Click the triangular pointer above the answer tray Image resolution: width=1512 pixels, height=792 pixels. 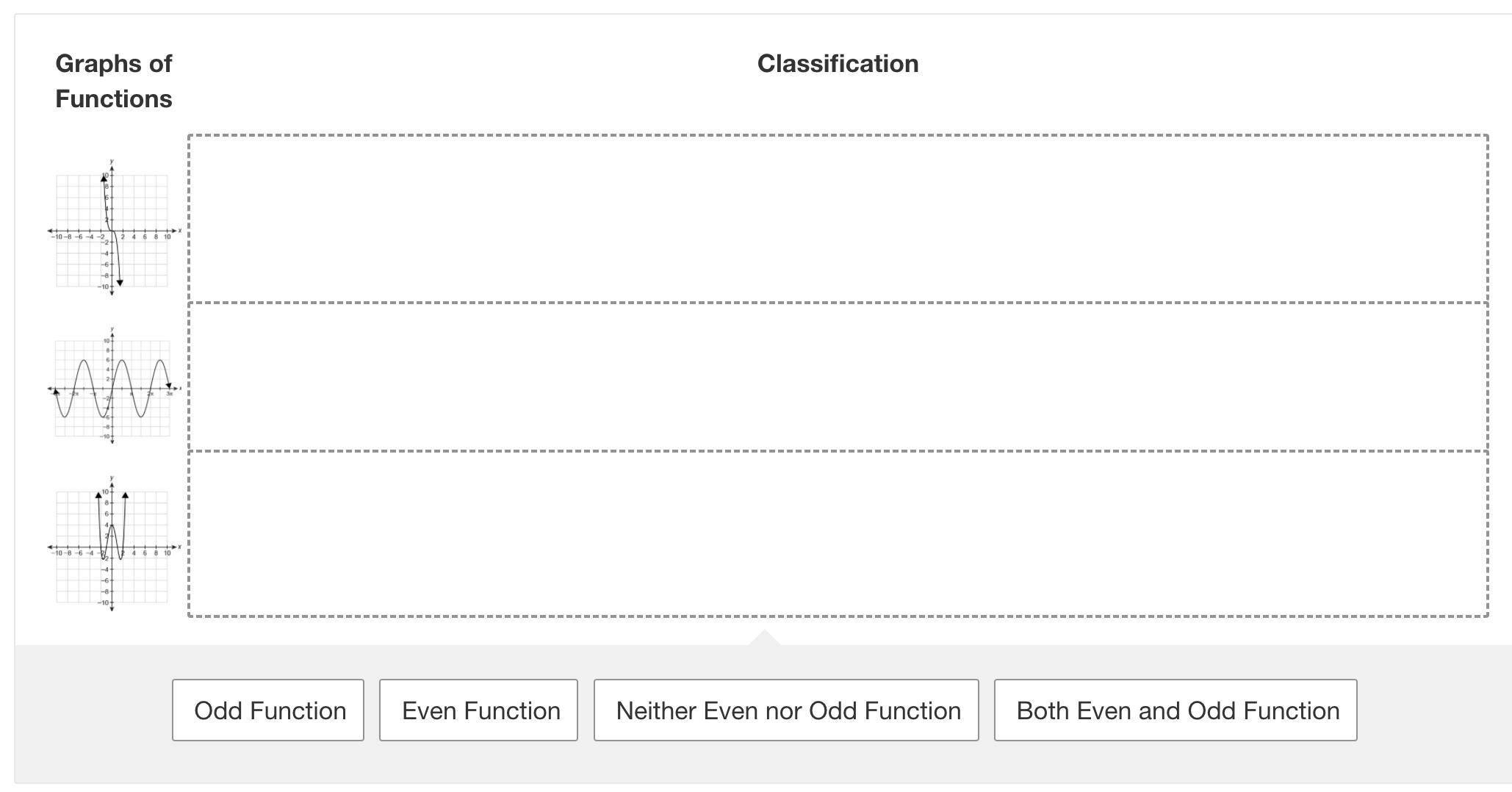(x=764, y=638)
